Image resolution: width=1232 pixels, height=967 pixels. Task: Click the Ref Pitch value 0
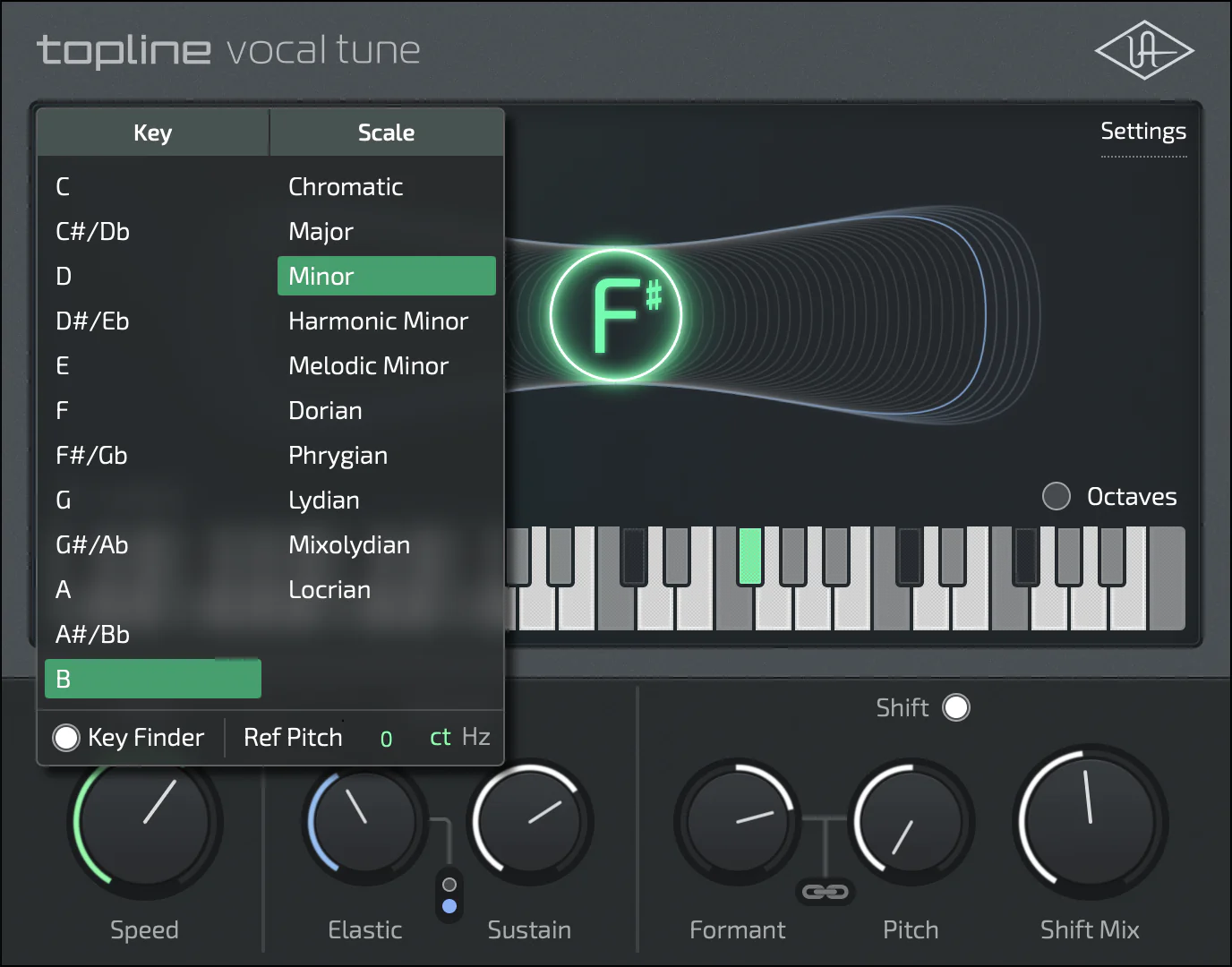pyautogui.click(x=386, y=739)
